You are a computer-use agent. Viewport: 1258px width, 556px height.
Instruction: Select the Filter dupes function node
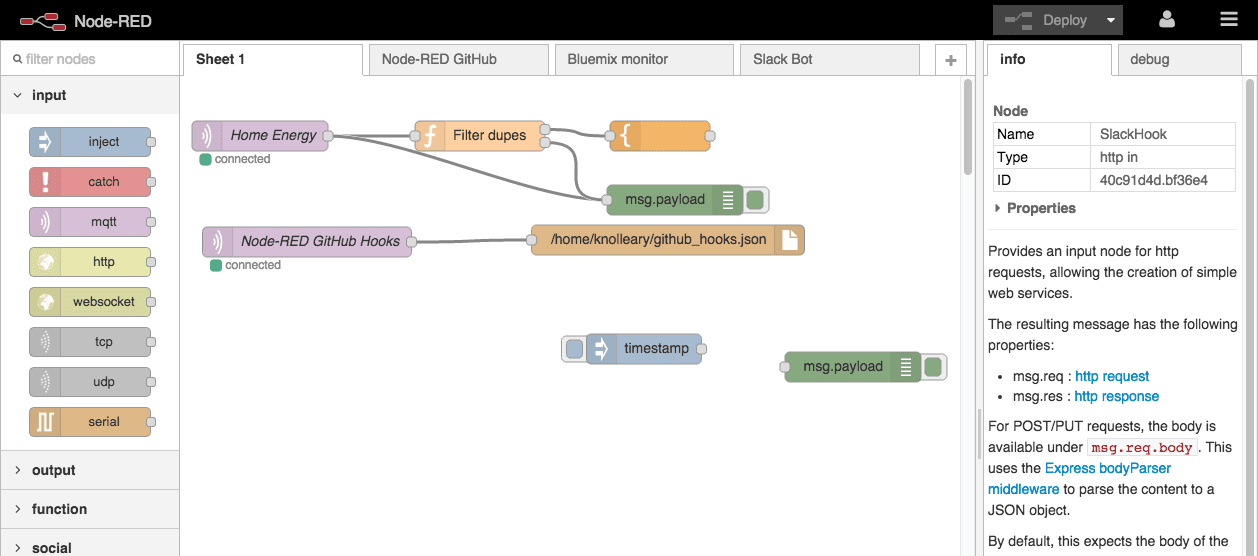pyautogui.click(x=480, y=135)
